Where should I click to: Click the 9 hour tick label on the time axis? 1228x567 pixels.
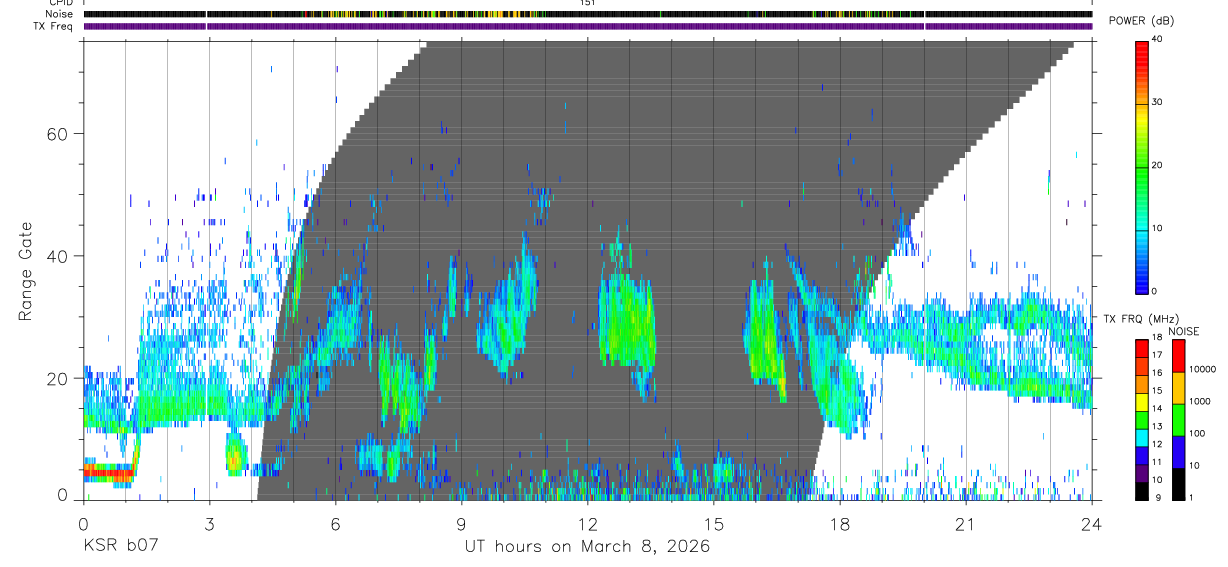[461, 523]
